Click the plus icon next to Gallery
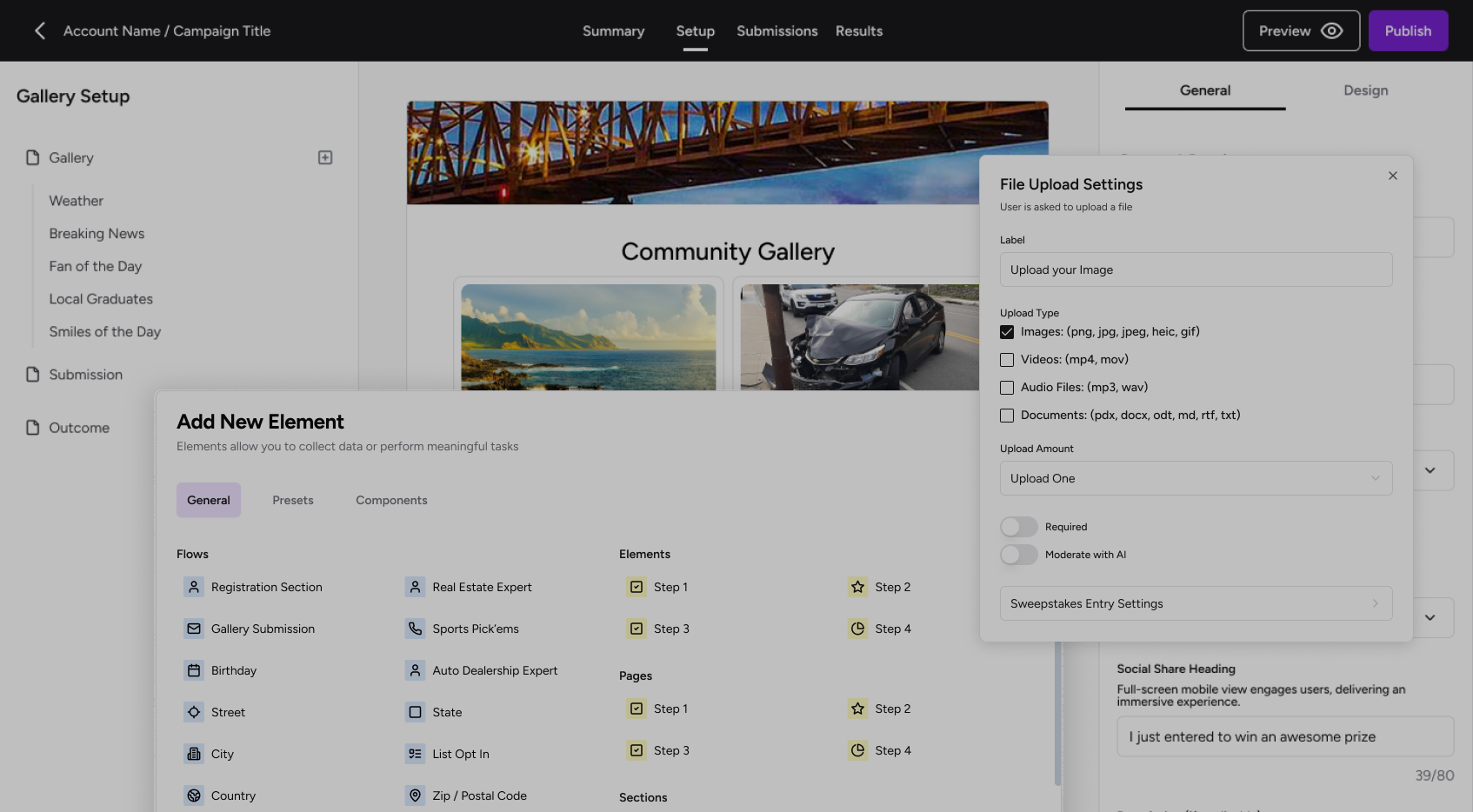The width and height of the screenshot is (1473, 812). tap(325, 157)
